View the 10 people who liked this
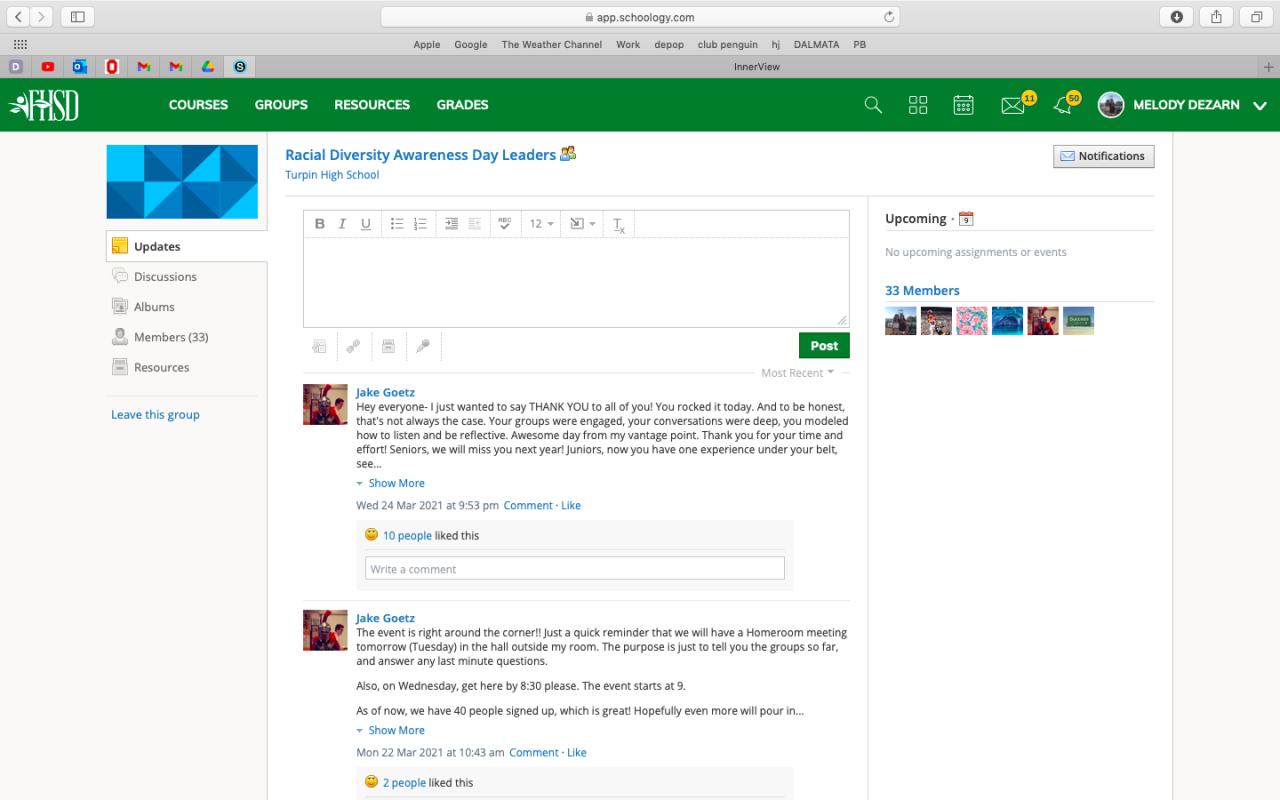 pos(407,536)
